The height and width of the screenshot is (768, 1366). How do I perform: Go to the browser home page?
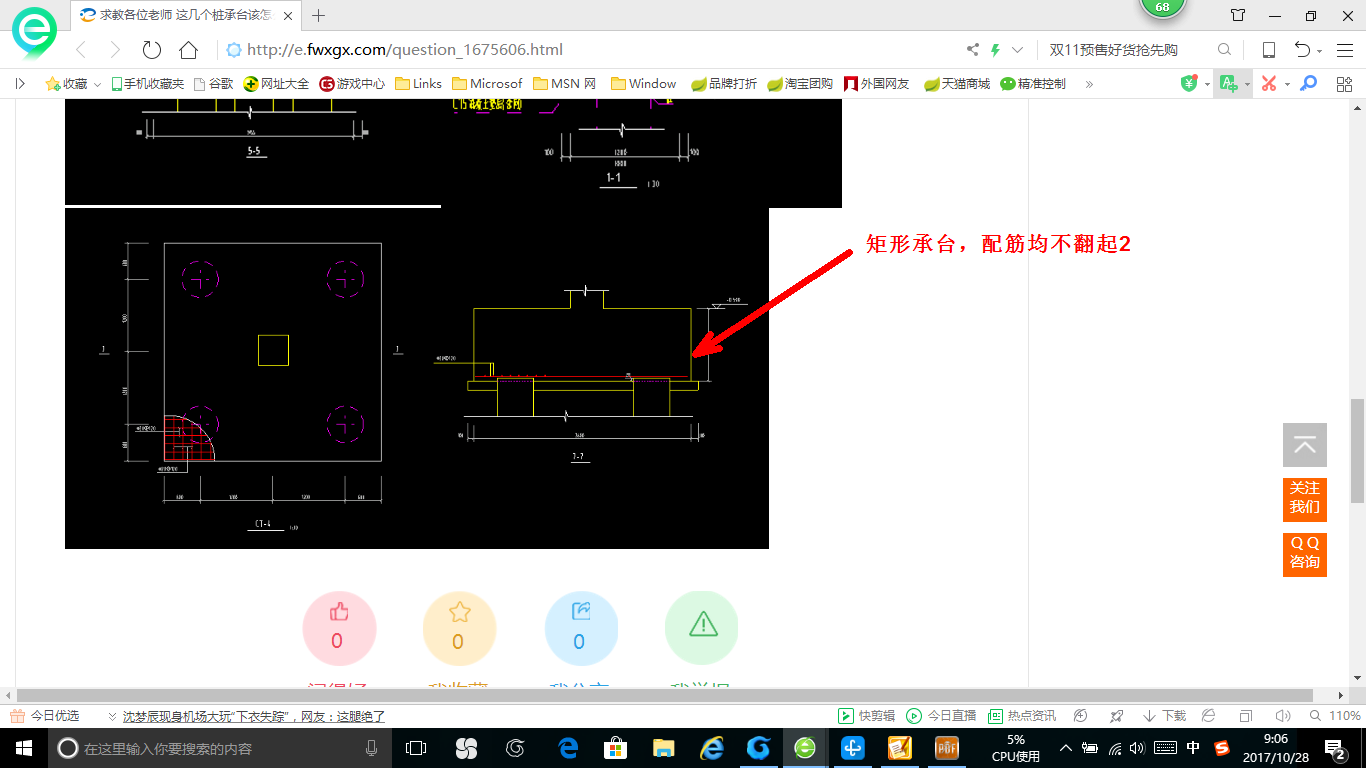click(188, 50)
